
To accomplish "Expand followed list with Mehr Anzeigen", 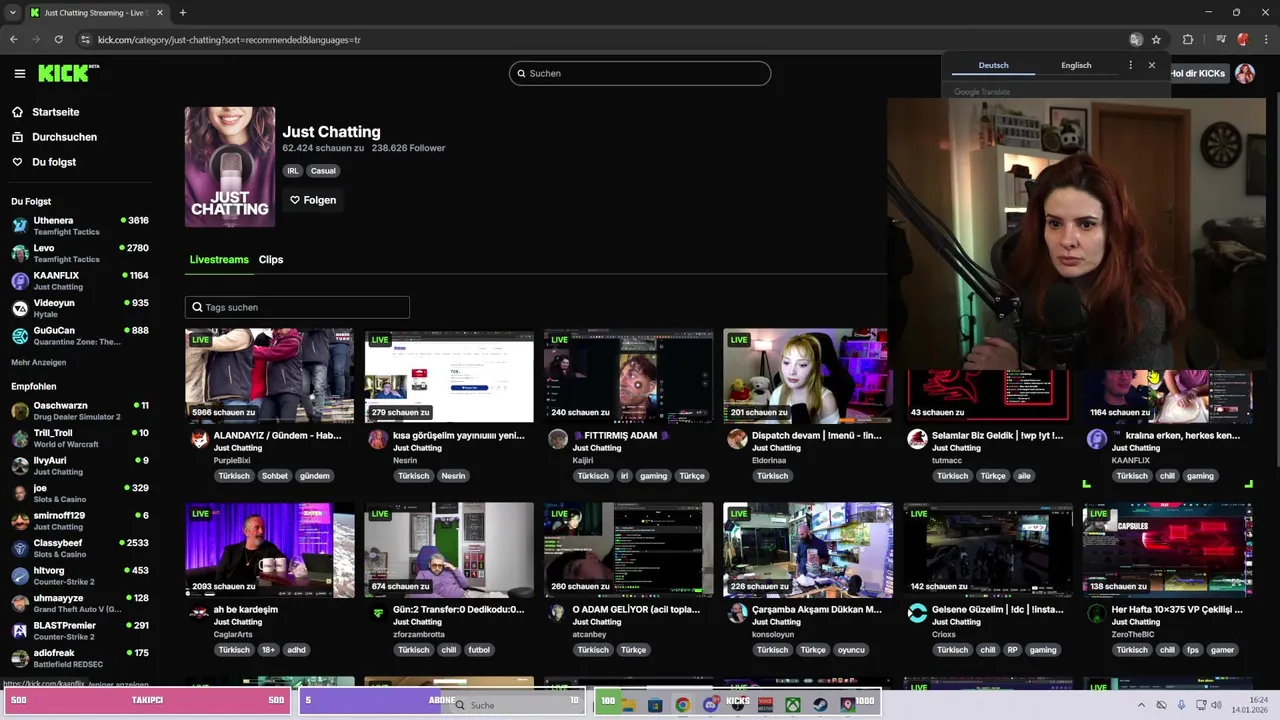I will (39, 362).
